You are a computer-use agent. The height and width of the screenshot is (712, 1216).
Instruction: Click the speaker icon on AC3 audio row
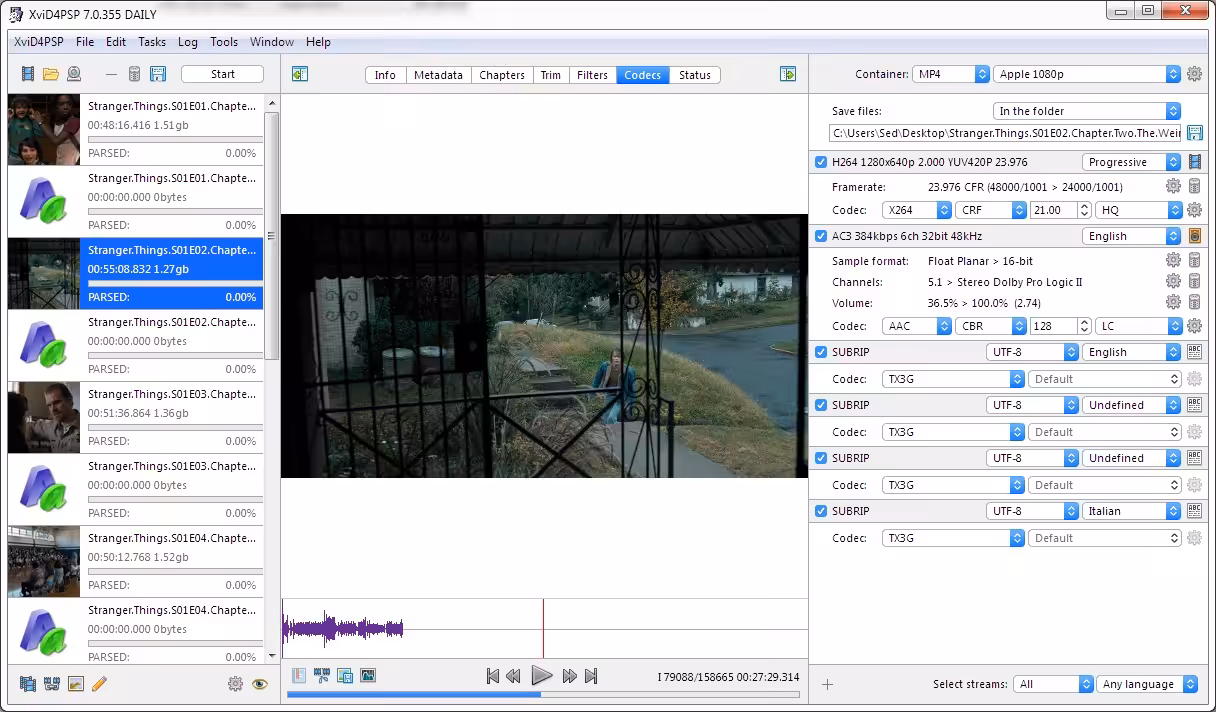click(1194, 236)
